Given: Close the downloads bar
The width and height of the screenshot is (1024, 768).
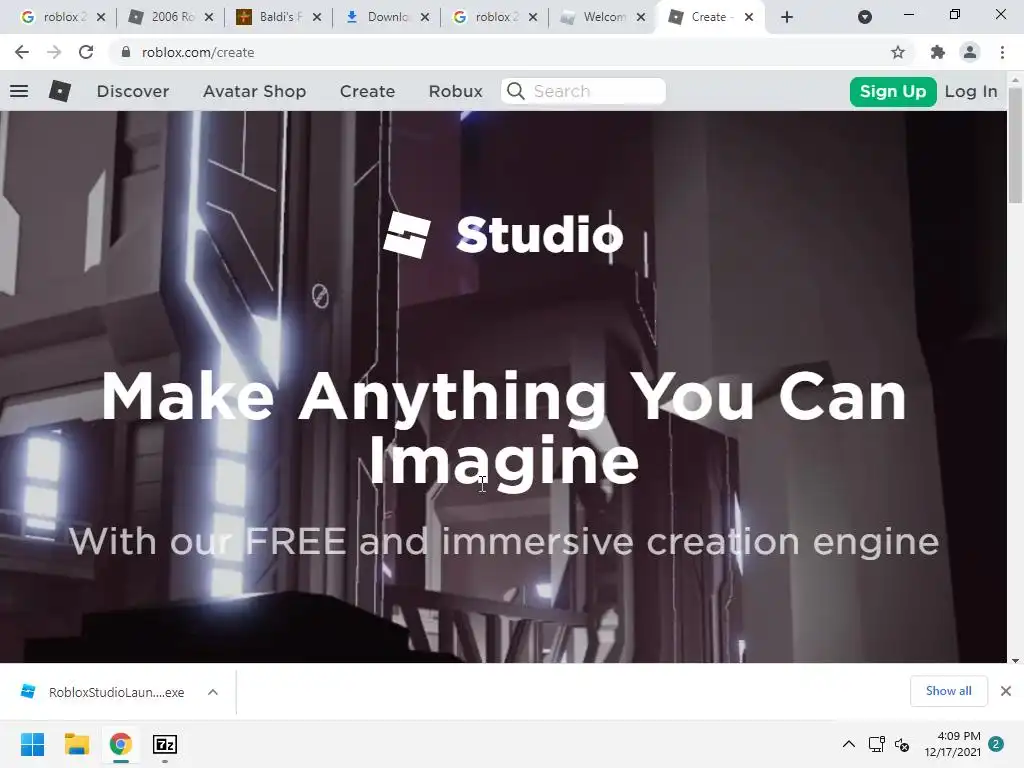Looking at the screenshot, I should 1006,691.
